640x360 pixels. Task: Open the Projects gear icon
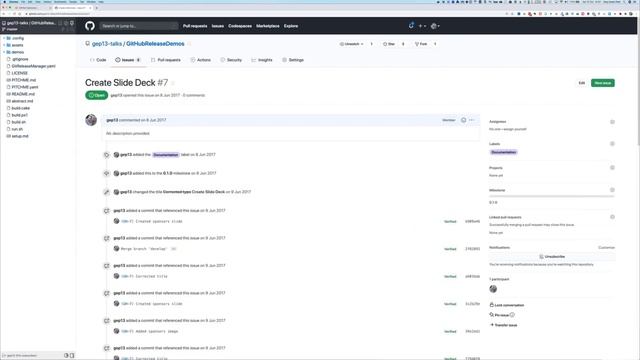coord(612,168)
